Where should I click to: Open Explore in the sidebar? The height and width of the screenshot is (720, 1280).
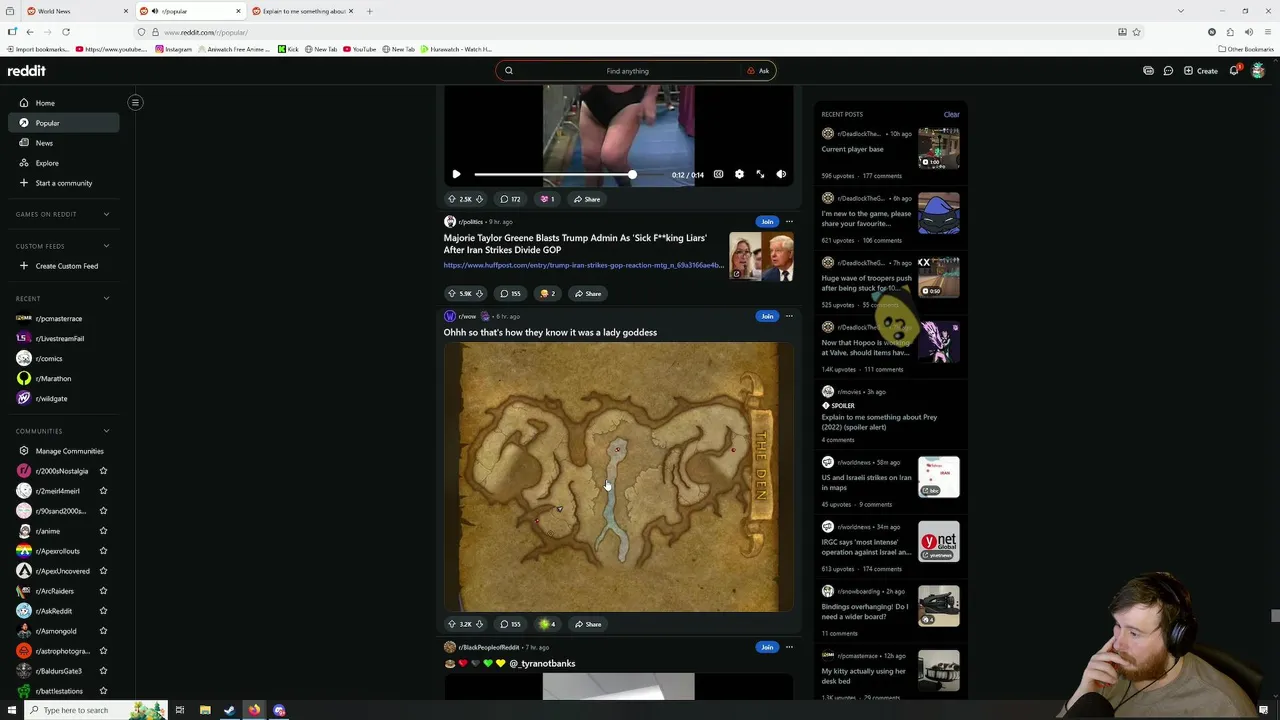coord(64,163)
